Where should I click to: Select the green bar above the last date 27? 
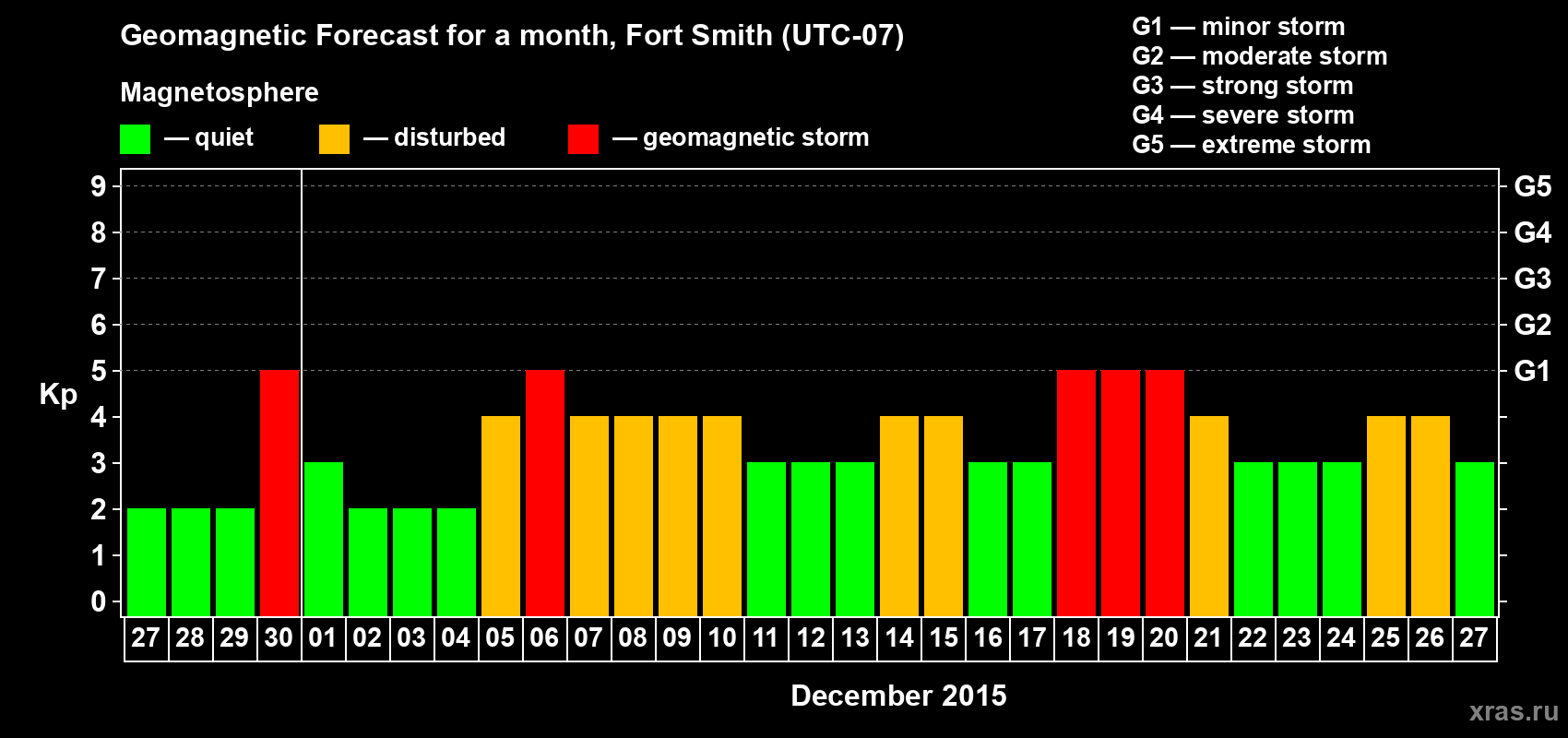tap(1475, 539)
